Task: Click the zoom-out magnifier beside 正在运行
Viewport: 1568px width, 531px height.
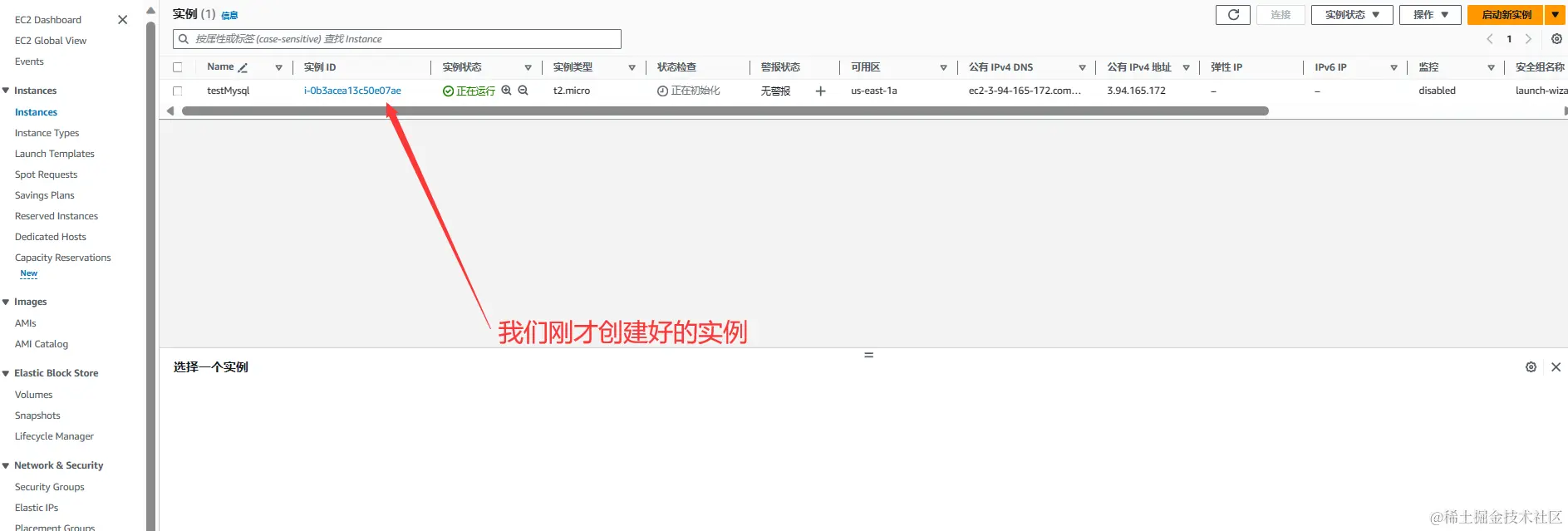Action: pos(523,91)
